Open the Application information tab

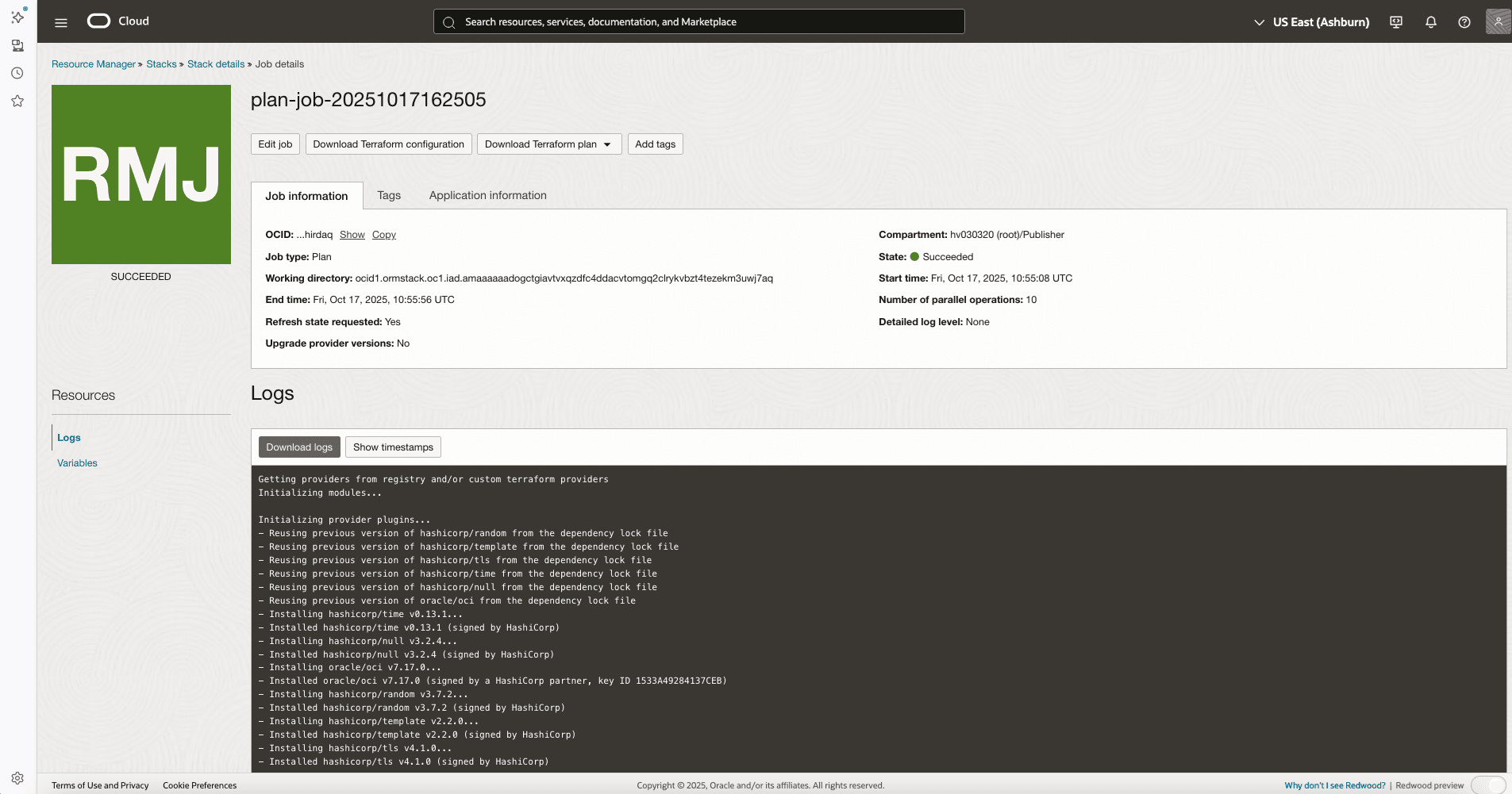(x=487, y=195)
